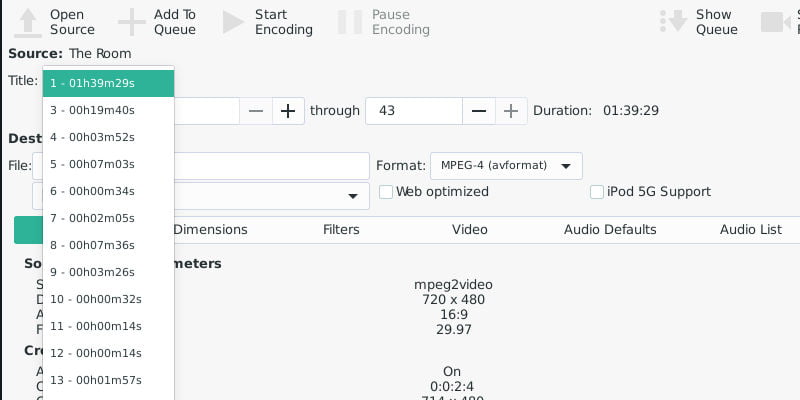
Task: Click the plus button beside chapter 43
Action: pyautogui.click(x=512, y=110)
